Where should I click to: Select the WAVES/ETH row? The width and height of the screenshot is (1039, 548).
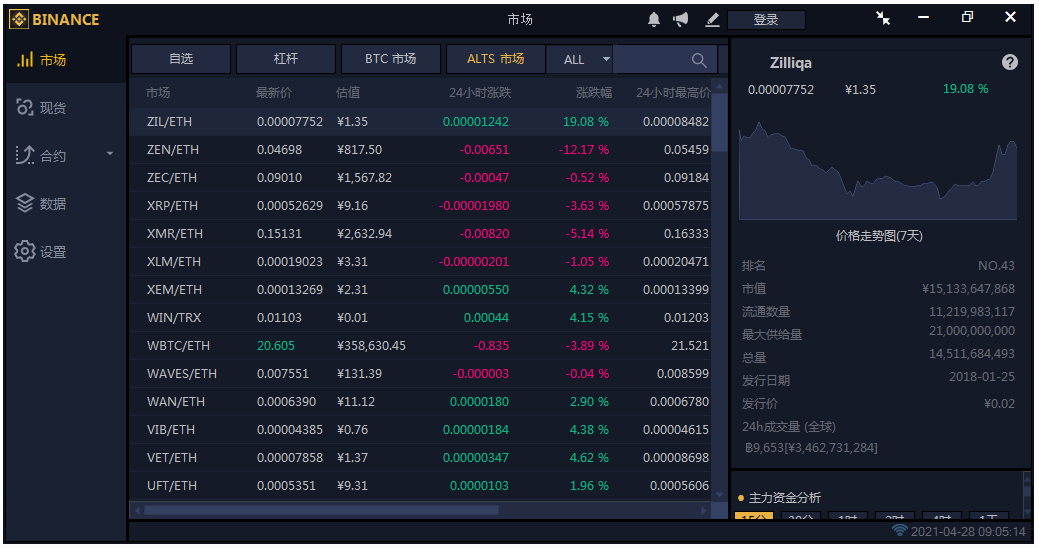420,374
